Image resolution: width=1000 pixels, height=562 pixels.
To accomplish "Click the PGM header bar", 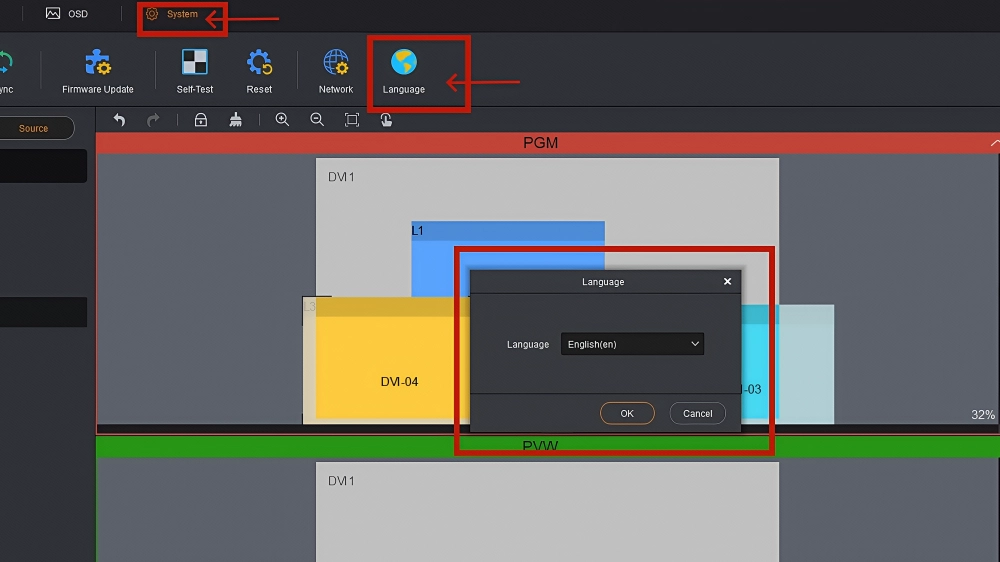I will click(x=547, y=143).
